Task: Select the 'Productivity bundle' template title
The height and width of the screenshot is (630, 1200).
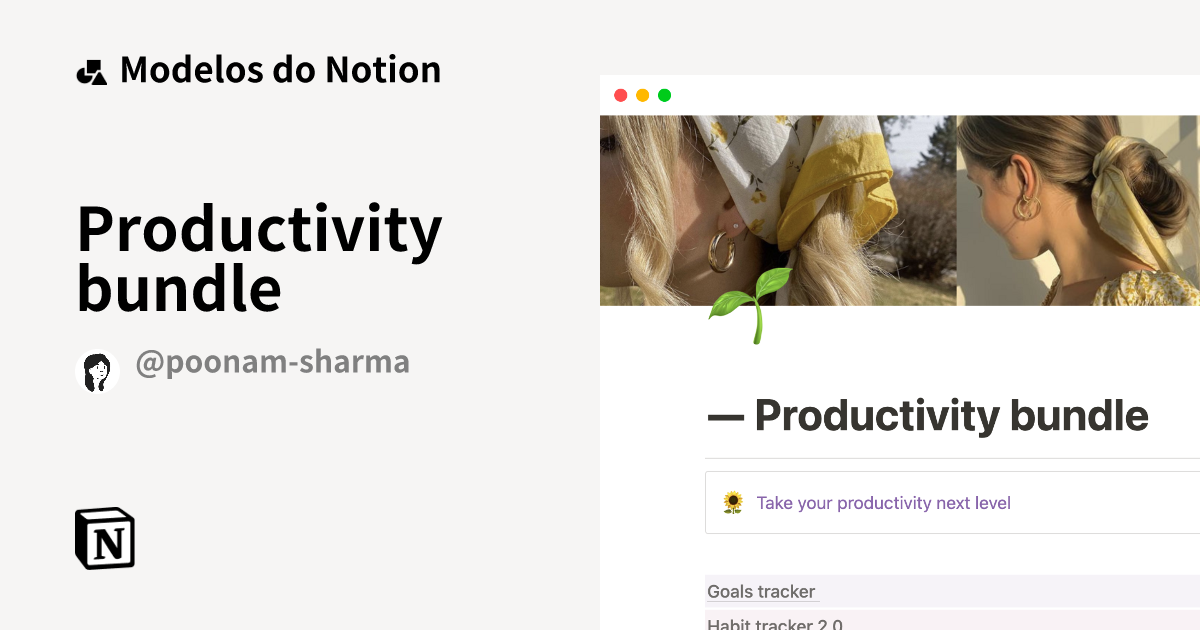Action: (259, 260)
